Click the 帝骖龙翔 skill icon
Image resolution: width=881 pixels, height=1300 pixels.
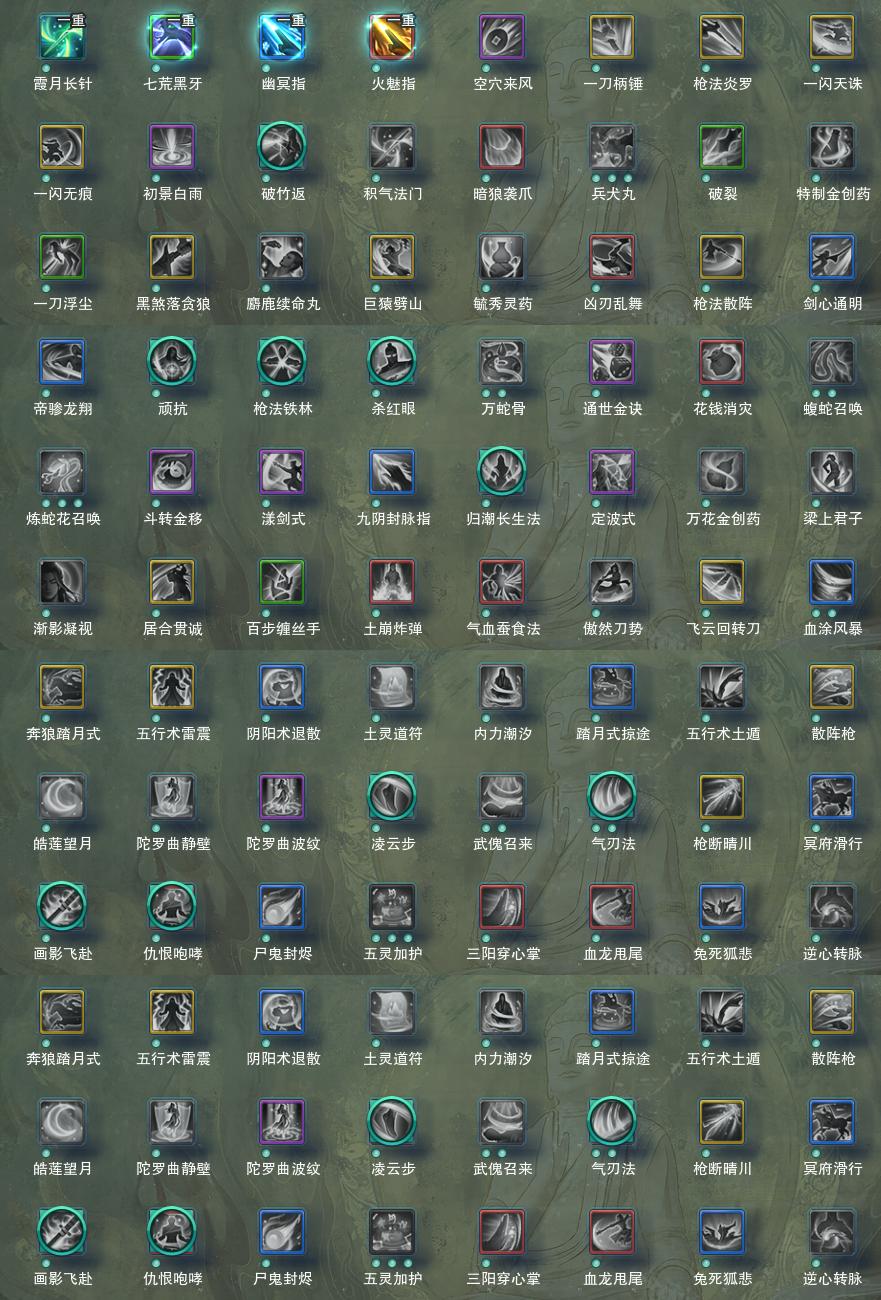(62, 362)
